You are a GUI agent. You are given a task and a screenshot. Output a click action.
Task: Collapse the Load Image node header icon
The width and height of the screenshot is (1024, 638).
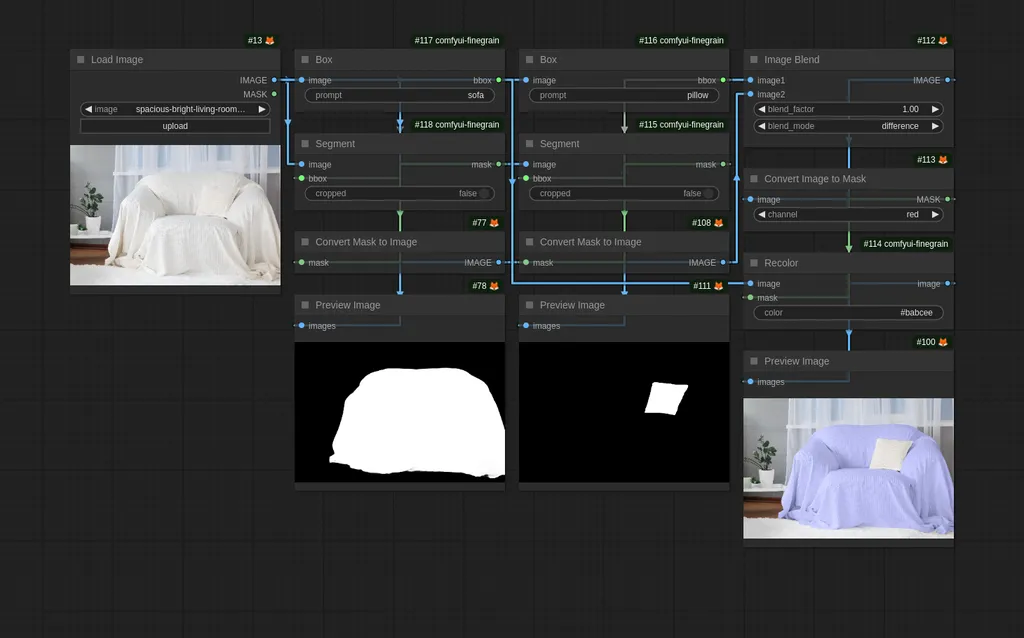coord(79,59)
